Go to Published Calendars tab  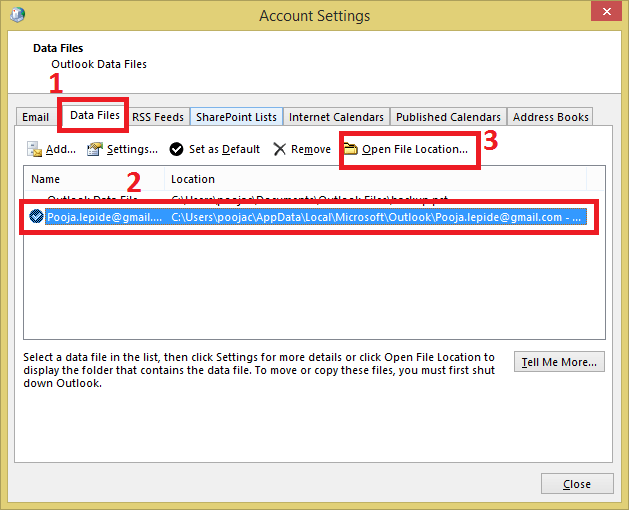pos(448,117)
